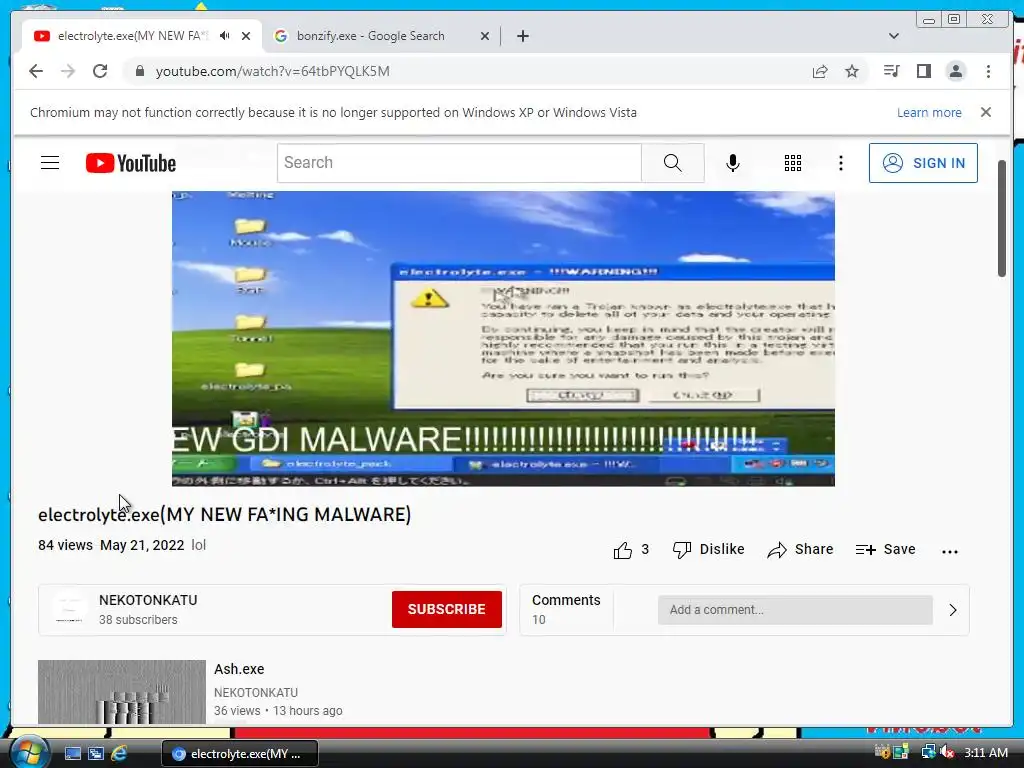Dismiss the unsupported Windows warning bar
This screenshot has width=1024, height=768.
pyautogui.click(x=986, y=112)
